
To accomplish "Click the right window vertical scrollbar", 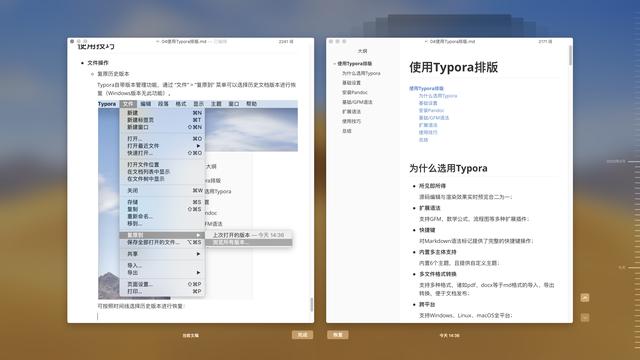I will pyautogui.click(x=570, y=55).
